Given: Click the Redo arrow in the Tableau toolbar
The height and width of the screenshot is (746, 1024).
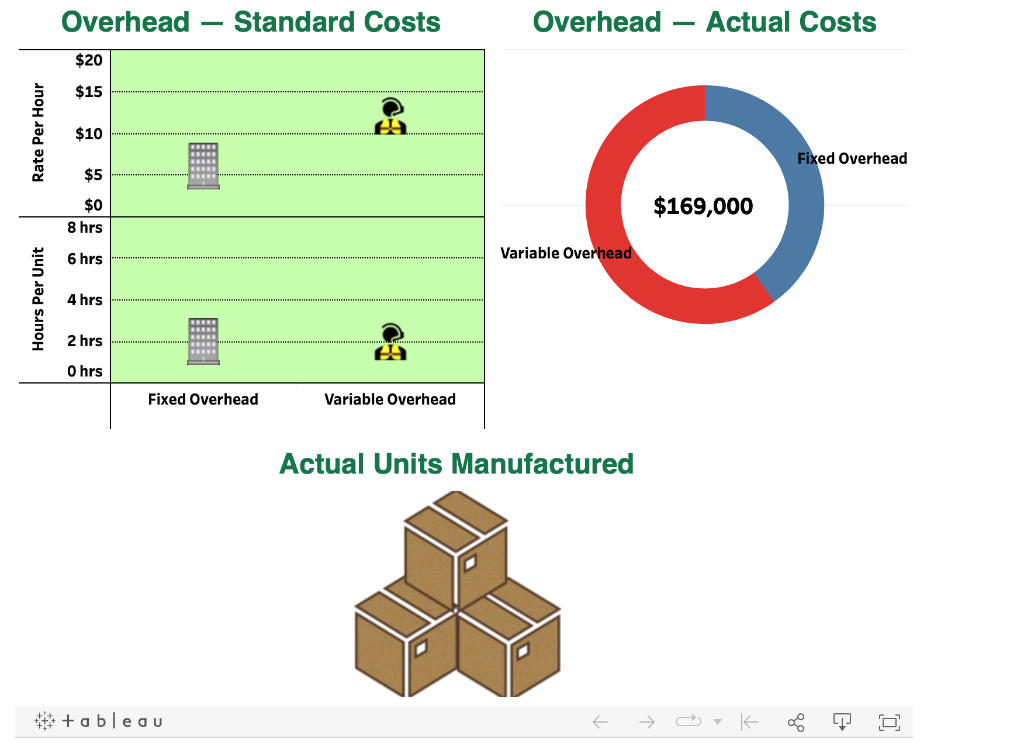Looking at the screenshot, I should [647, 721].
